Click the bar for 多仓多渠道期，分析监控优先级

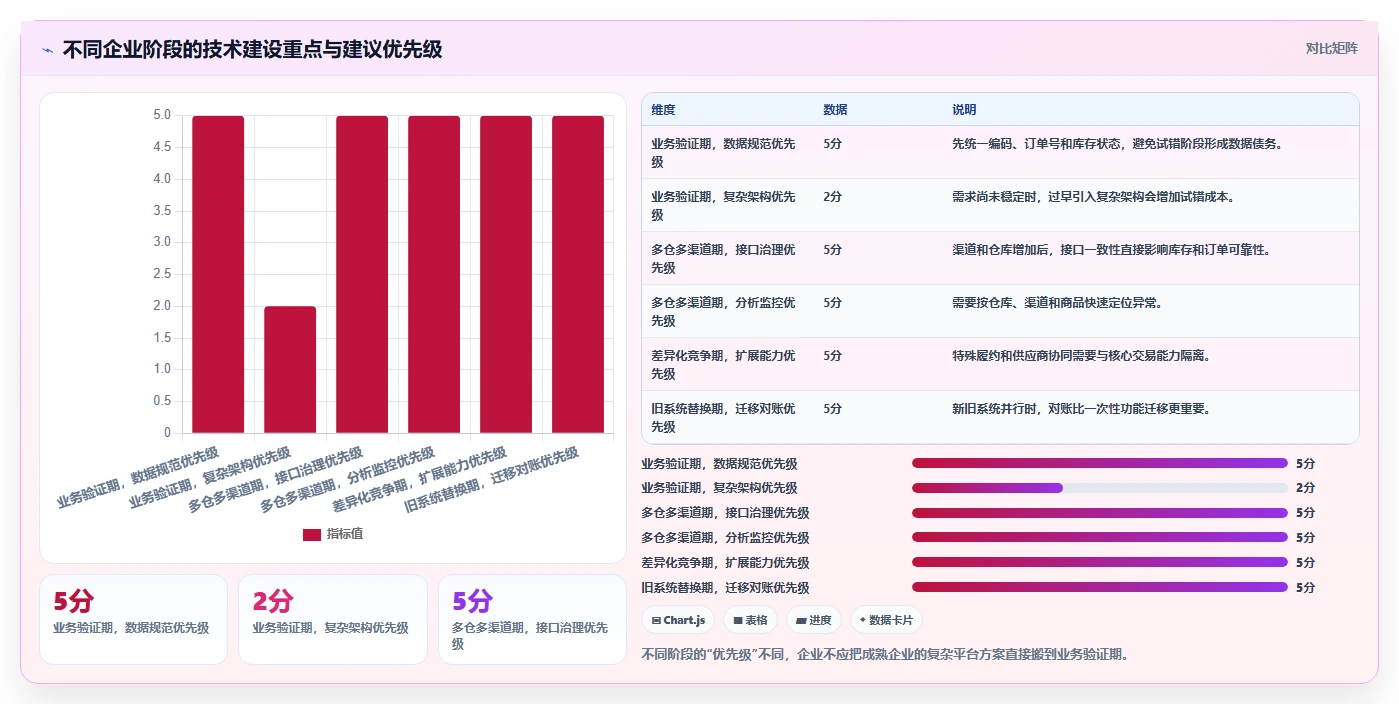coord(434,274)
